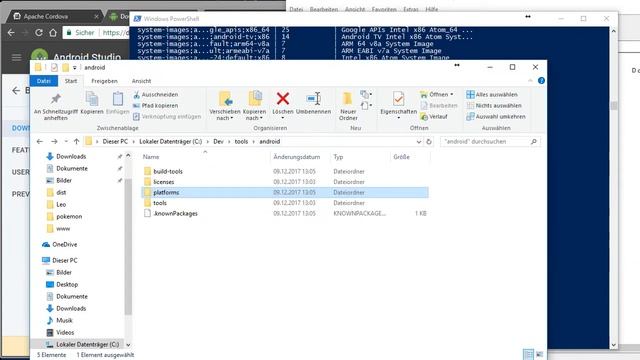640x360 pixels.
Task: Click Verlauf in the ribbon
Action: coord(434,116)
